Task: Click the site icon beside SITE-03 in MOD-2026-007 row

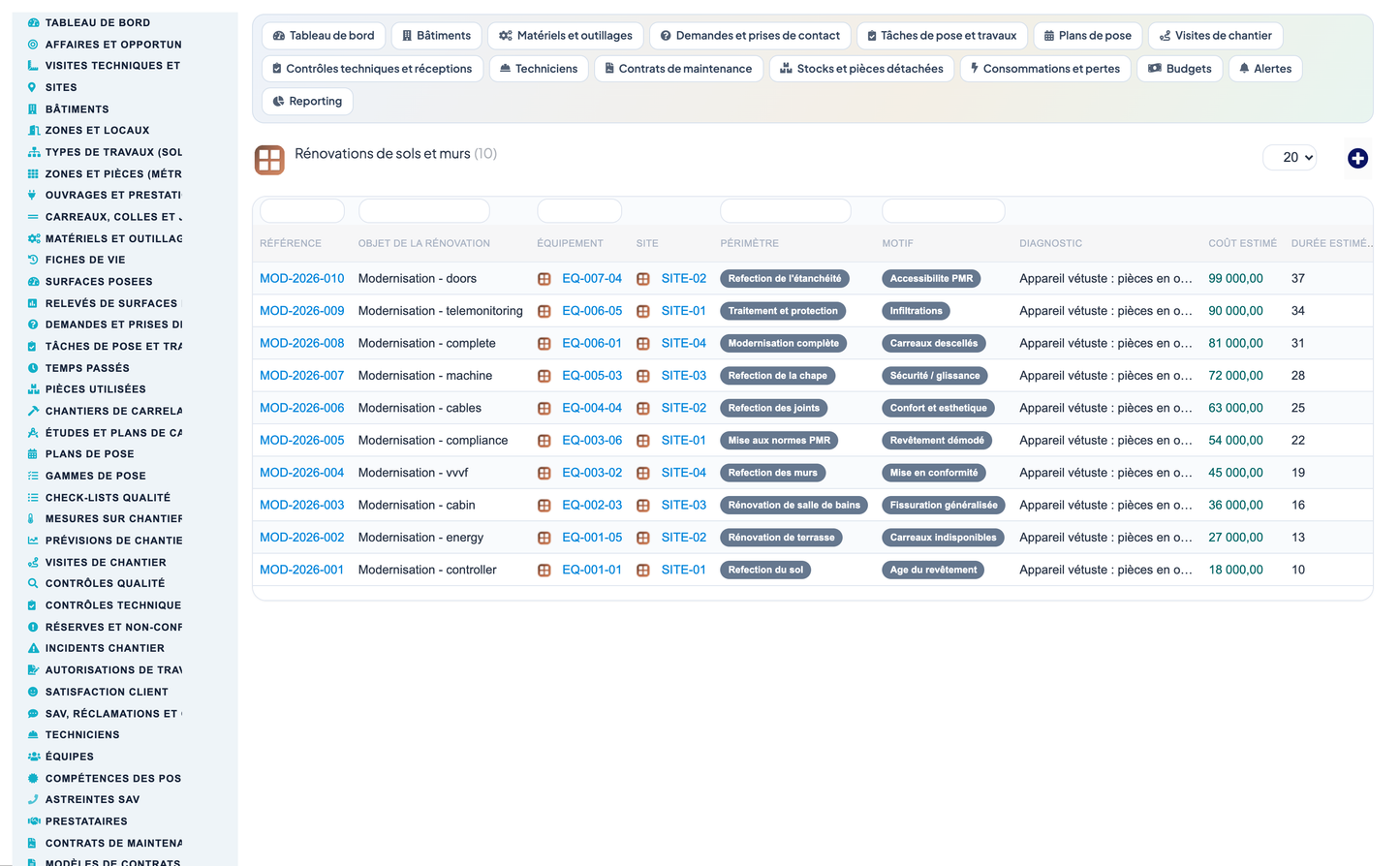Action: point(643,376)
